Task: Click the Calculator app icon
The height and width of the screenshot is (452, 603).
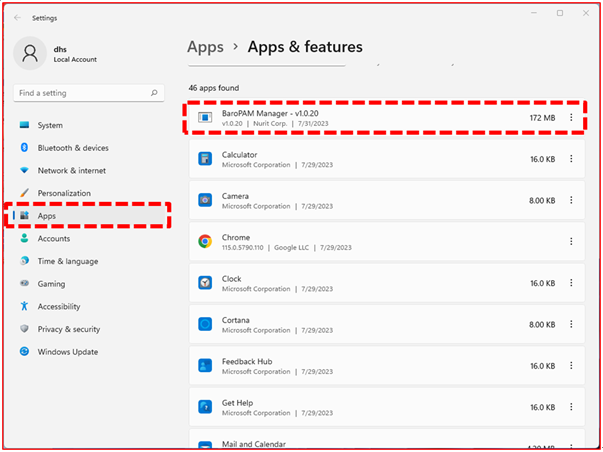Action: 205,158
